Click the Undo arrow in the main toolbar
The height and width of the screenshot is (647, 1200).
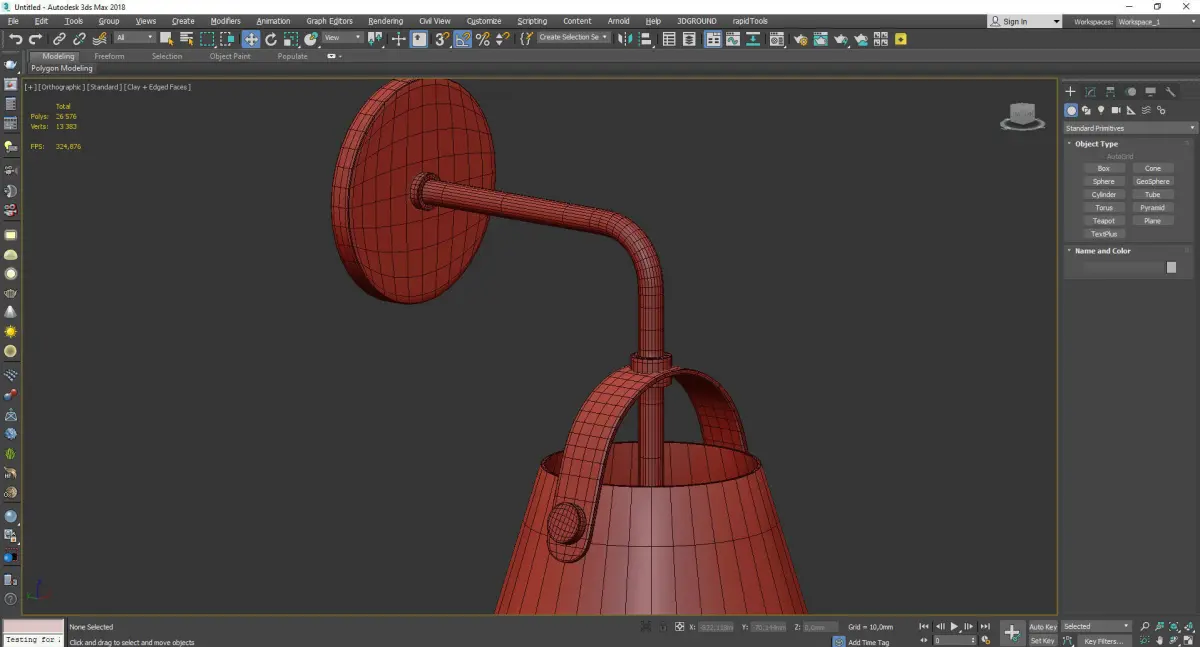15,39
